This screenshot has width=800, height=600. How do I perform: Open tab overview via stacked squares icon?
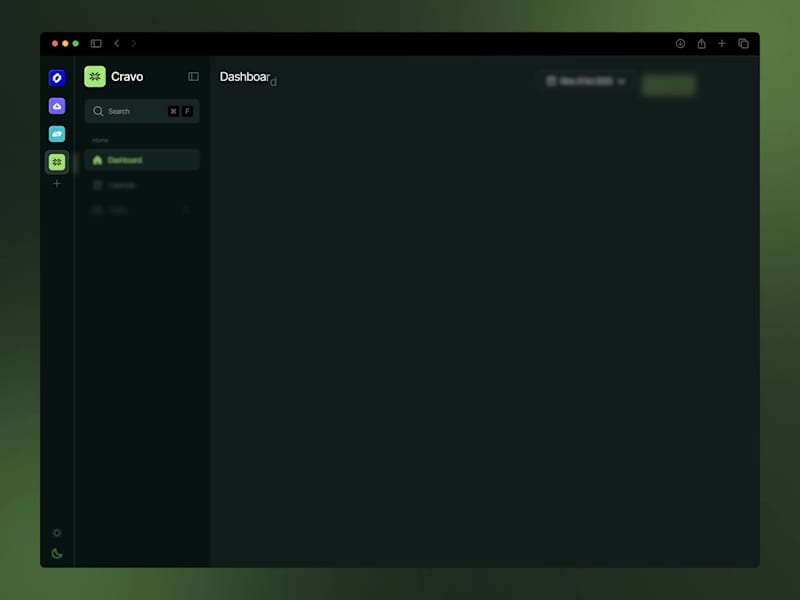click(x=744, y=44)
